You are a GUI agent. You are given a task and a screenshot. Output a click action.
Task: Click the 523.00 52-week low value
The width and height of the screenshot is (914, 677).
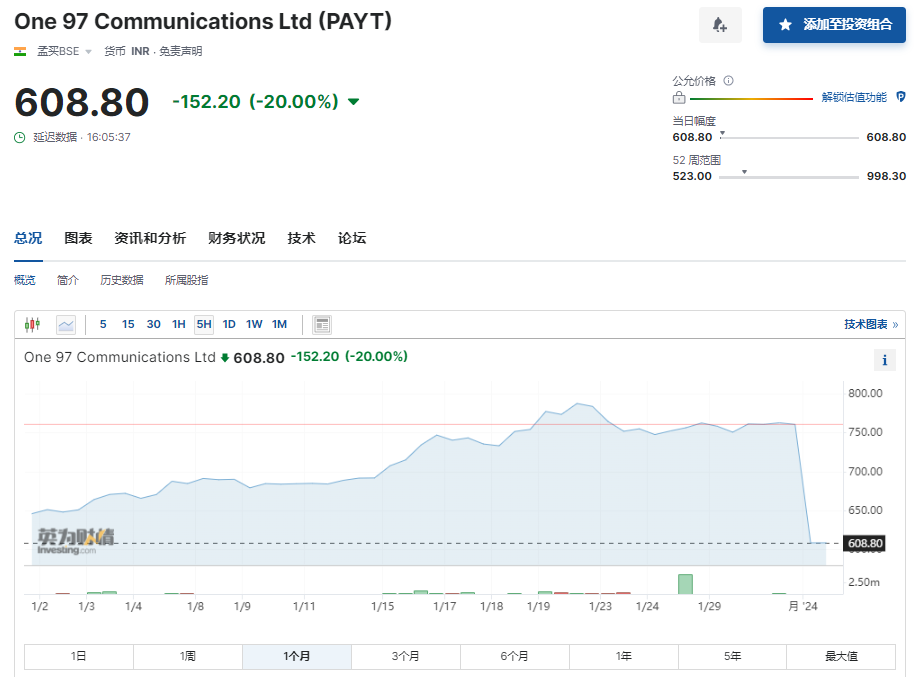[692, 176]
